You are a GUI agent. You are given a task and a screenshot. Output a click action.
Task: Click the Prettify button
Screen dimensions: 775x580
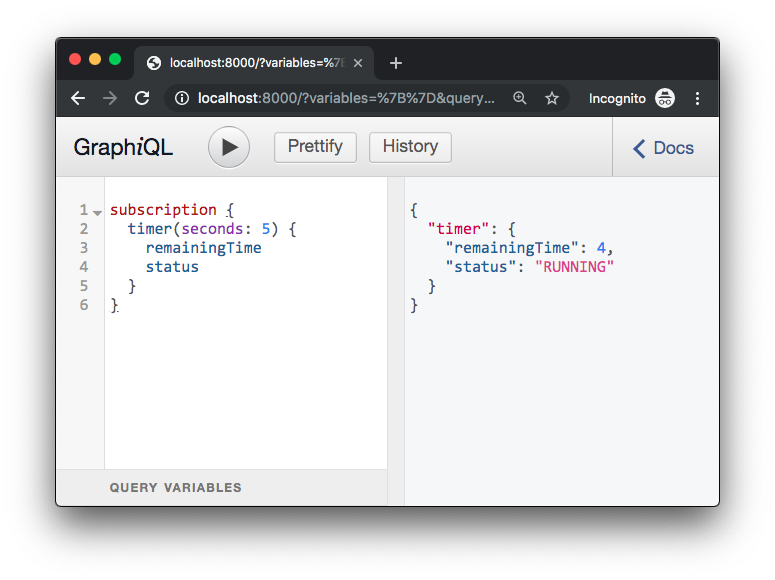pyautogui.click(x=315, y=147)
